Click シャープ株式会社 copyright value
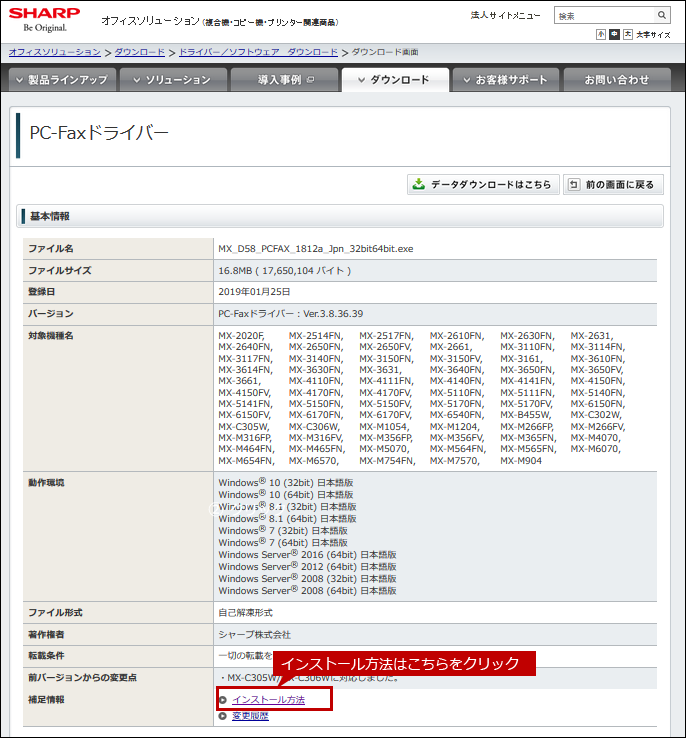The height and width of the screenshot is (738, 686). point(255,634)
